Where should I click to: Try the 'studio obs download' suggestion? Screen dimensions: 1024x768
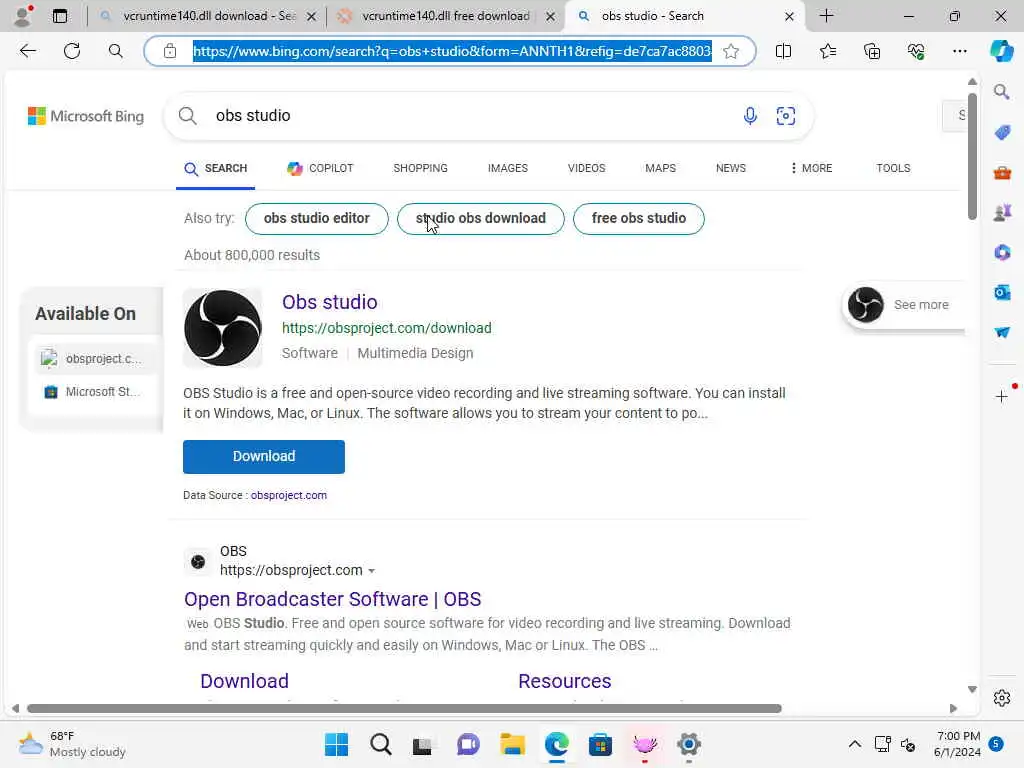481,218
